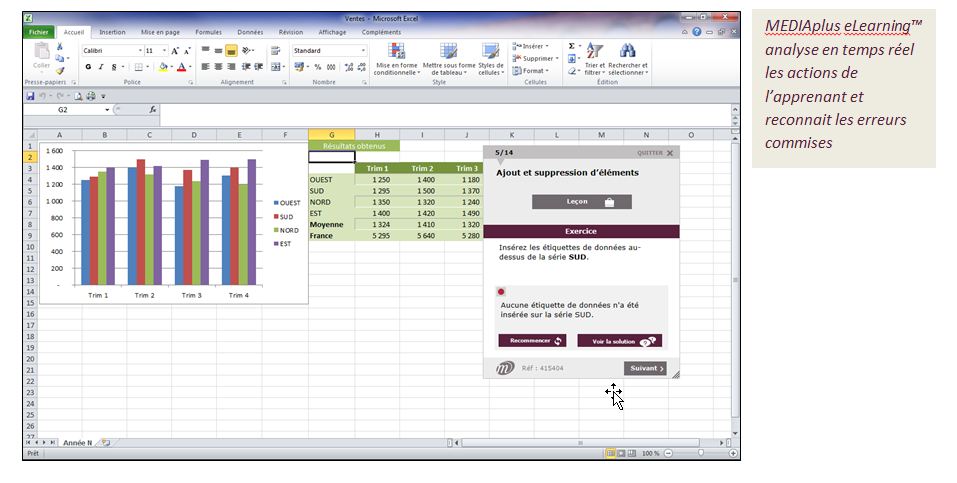Switch to the Formules tab
This screenshot has height=483, width=957.
point(208,32)
